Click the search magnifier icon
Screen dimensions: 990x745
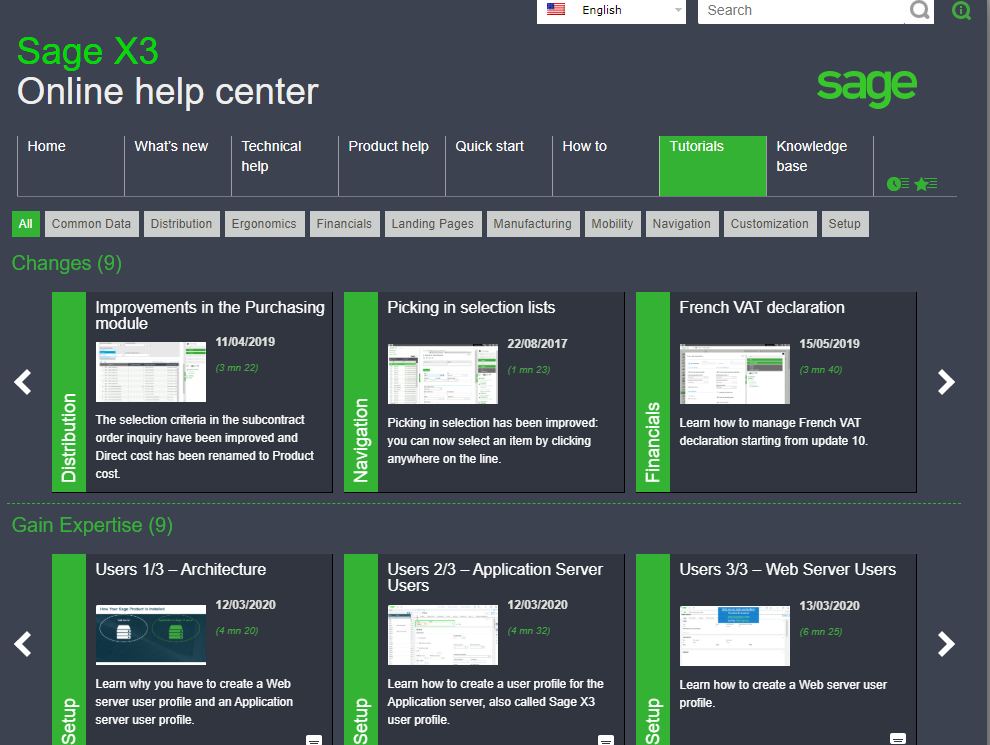coord(919,10)
